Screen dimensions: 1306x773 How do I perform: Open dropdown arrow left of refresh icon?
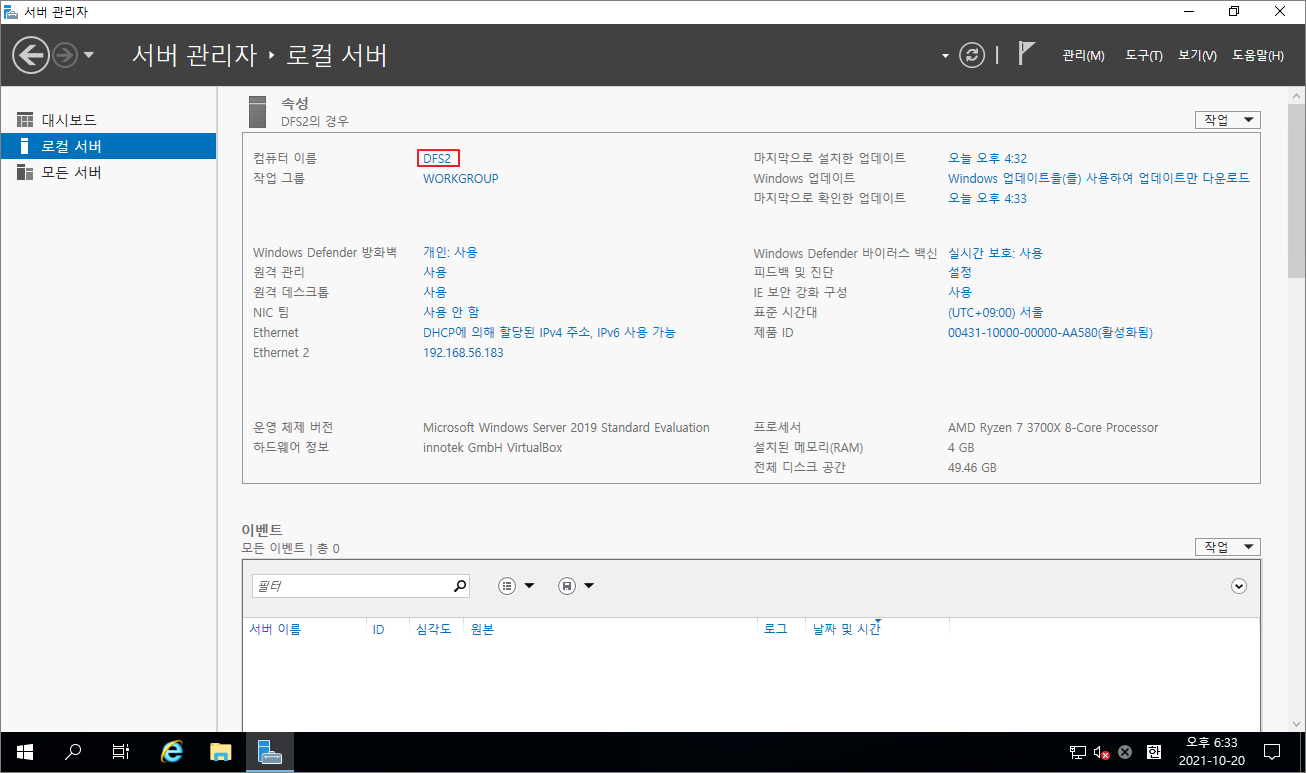(945, 56)
